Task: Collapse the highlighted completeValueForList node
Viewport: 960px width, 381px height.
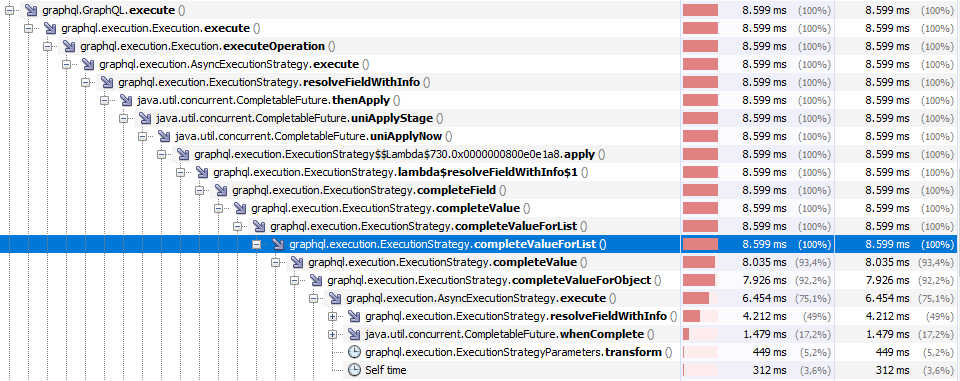Action: [257, 244]
